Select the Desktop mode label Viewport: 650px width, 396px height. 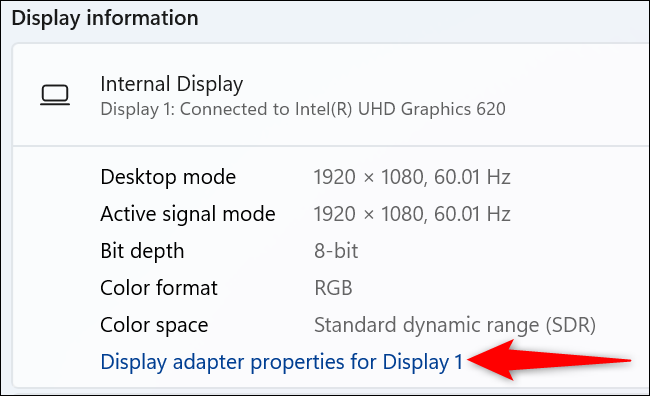(168, 177)
